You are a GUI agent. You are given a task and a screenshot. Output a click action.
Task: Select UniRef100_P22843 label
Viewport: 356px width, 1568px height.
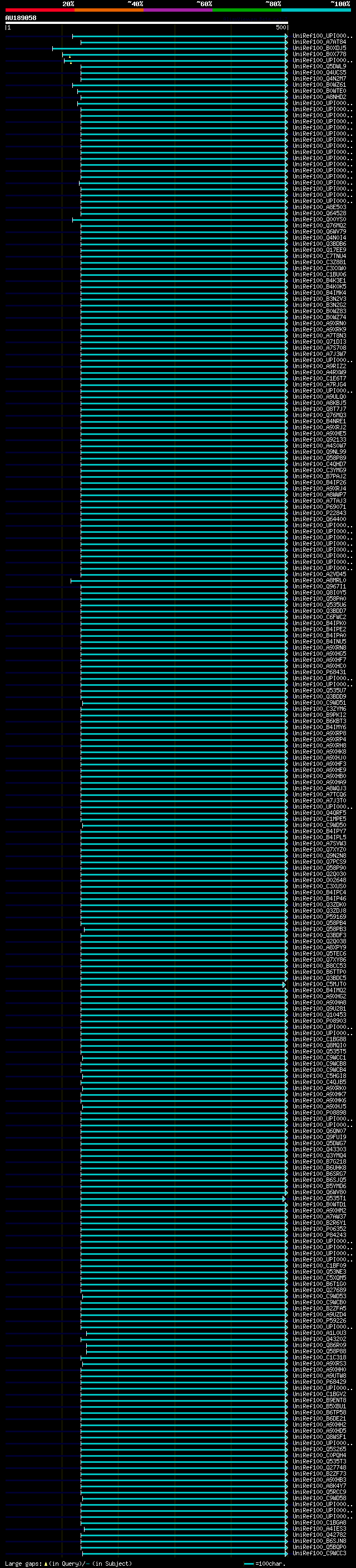(319, 512)
